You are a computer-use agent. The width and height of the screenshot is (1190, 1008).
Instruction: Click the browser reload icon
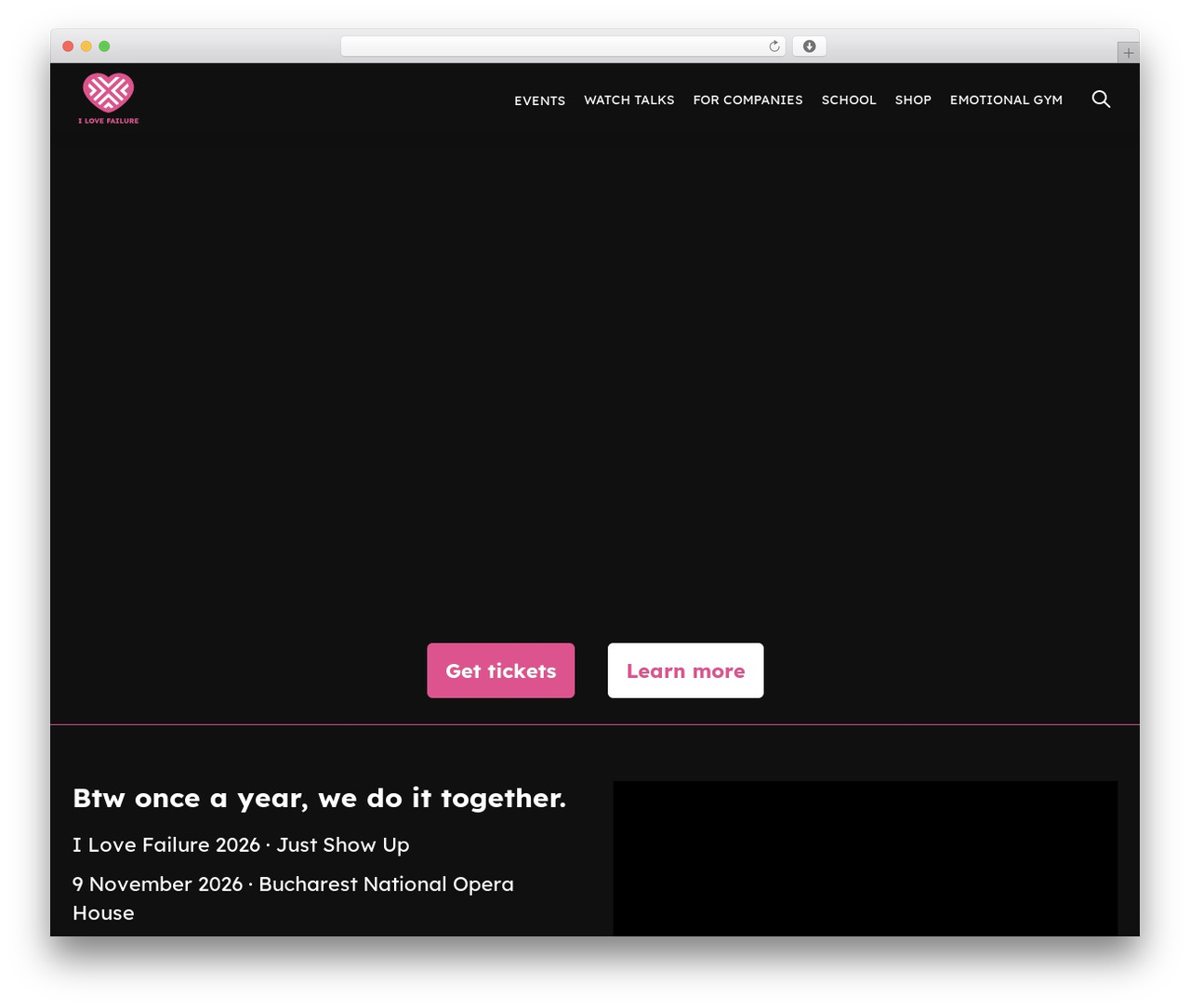(x=774, y=46)
